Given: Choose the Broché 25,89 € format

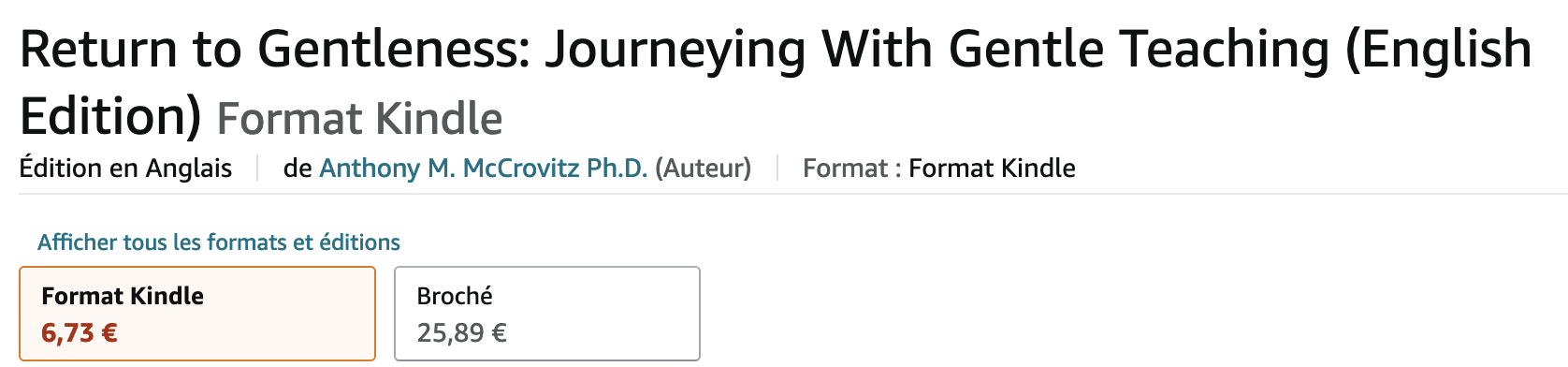Looking at the screenshot, I should [547, 314].
